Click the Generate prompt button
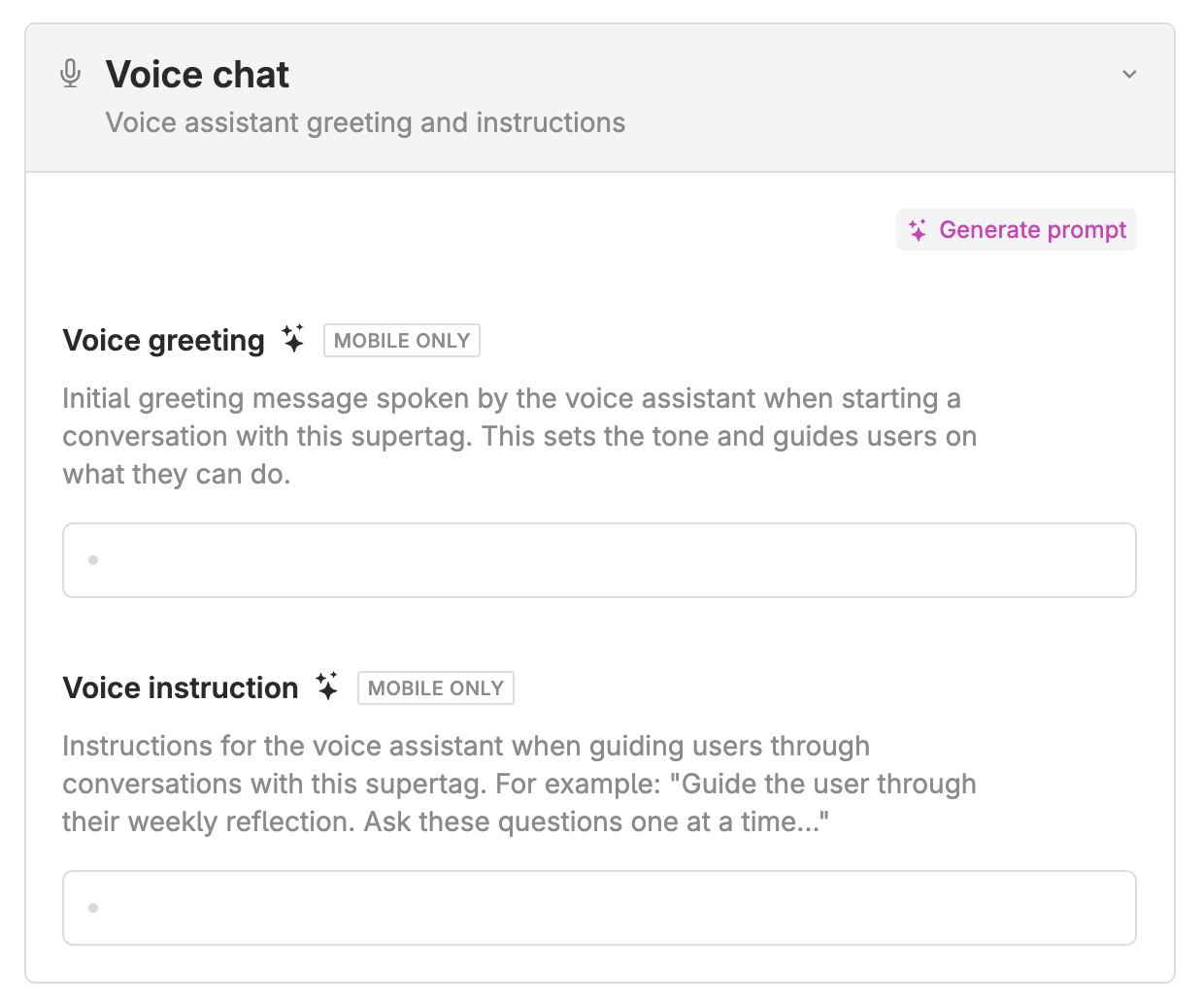 tap(1016, 230)
